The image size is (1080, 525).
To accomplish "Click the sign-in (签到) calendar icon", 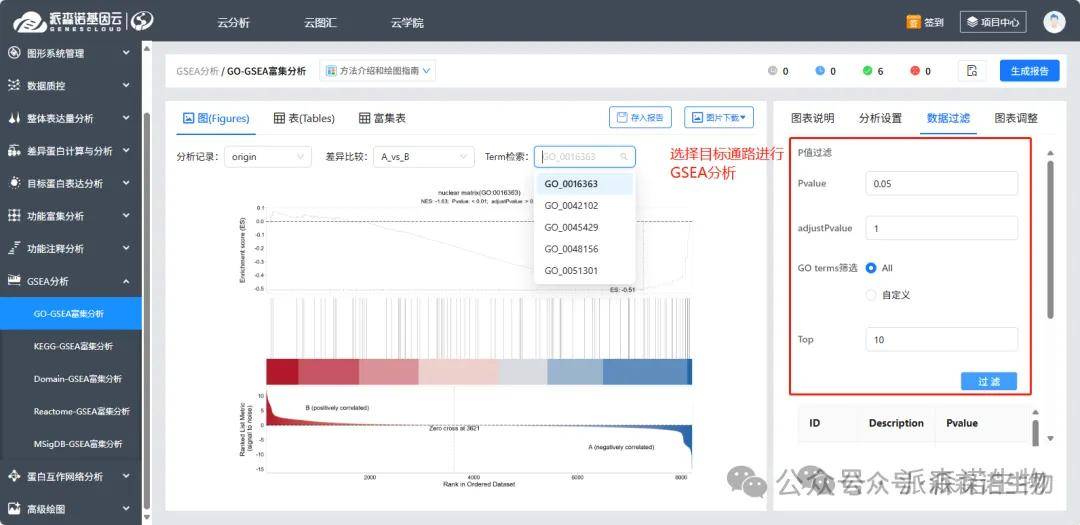I will point(913,21).
